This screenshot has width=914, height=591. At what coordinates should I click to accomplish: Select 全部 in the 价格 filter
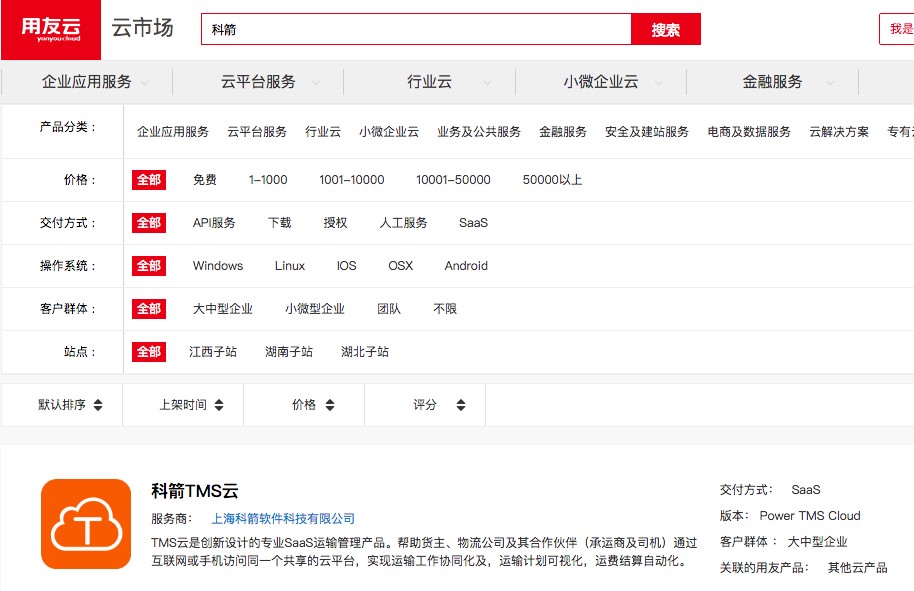click(x=149, y=180)
